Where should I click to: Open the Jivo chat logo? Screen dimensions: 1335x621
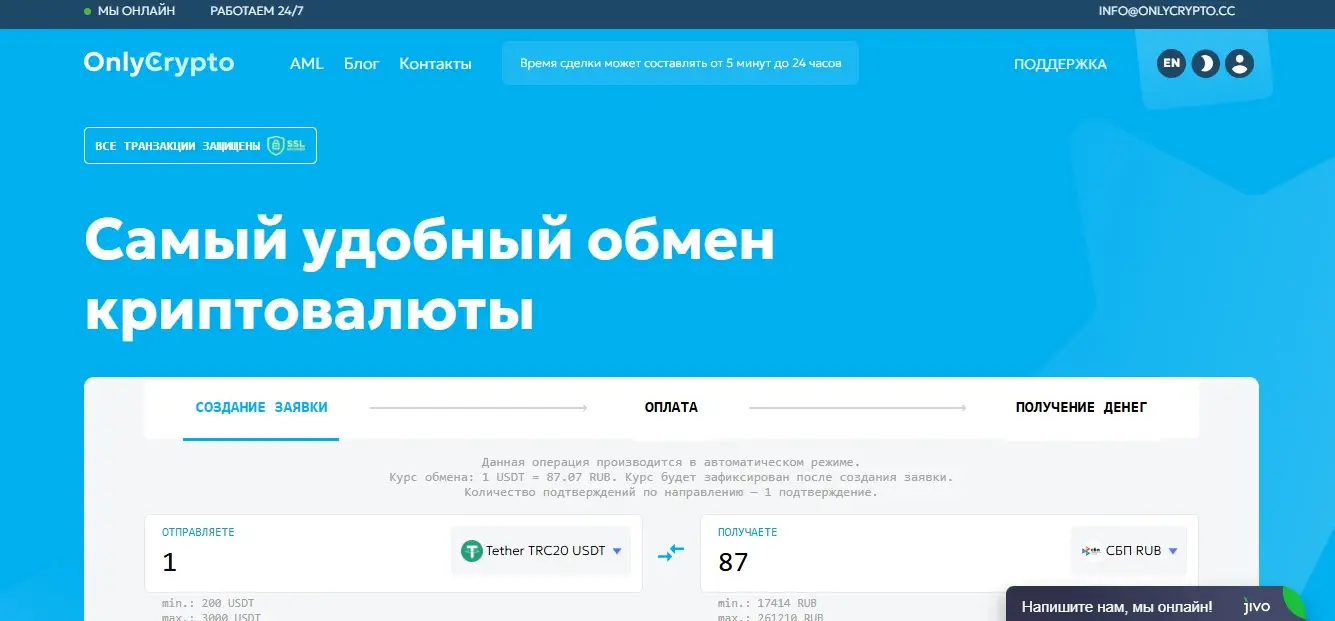tap(1257, 606)
